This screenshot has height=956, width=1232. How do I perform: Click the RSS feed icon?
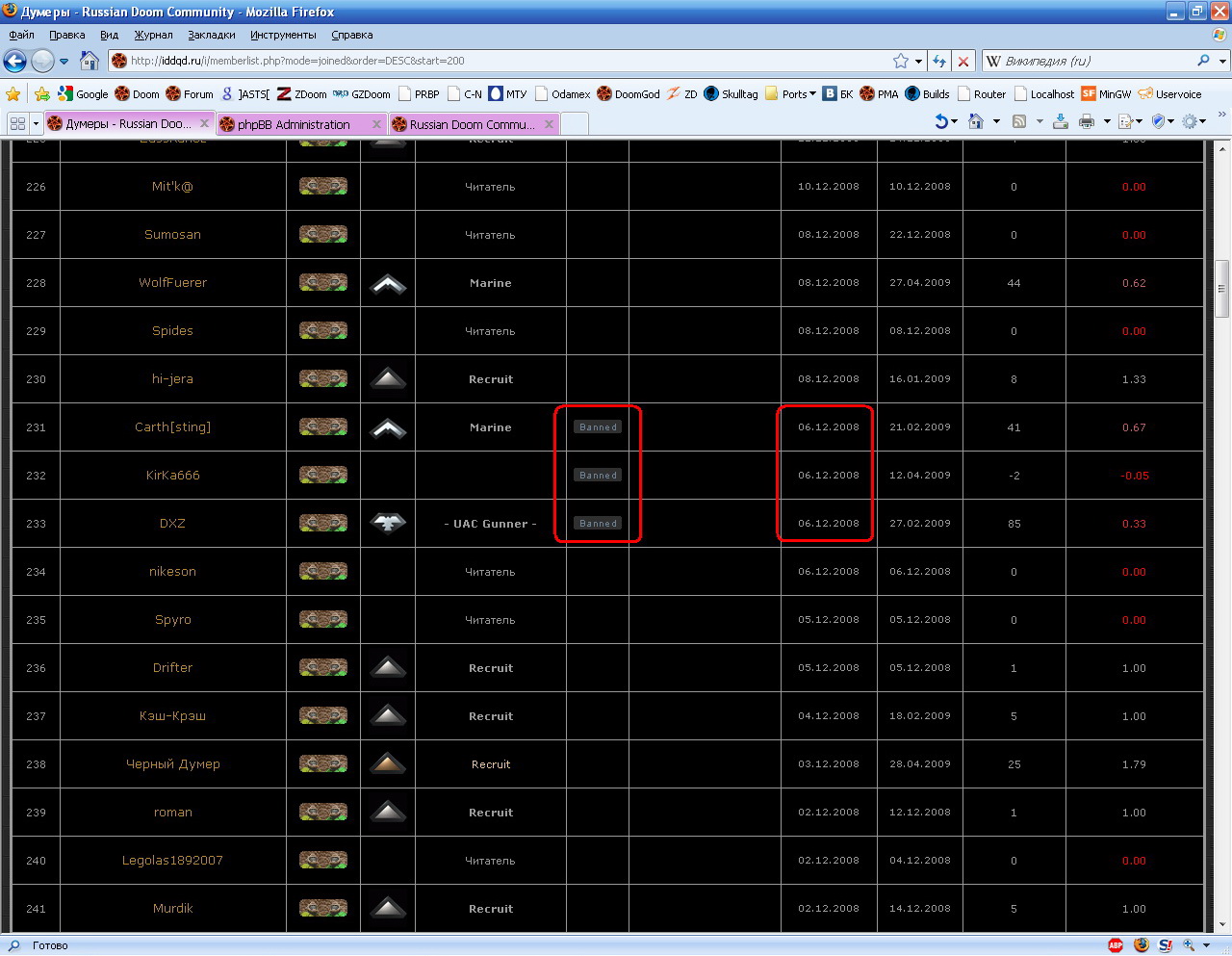tap(1019, 121)
